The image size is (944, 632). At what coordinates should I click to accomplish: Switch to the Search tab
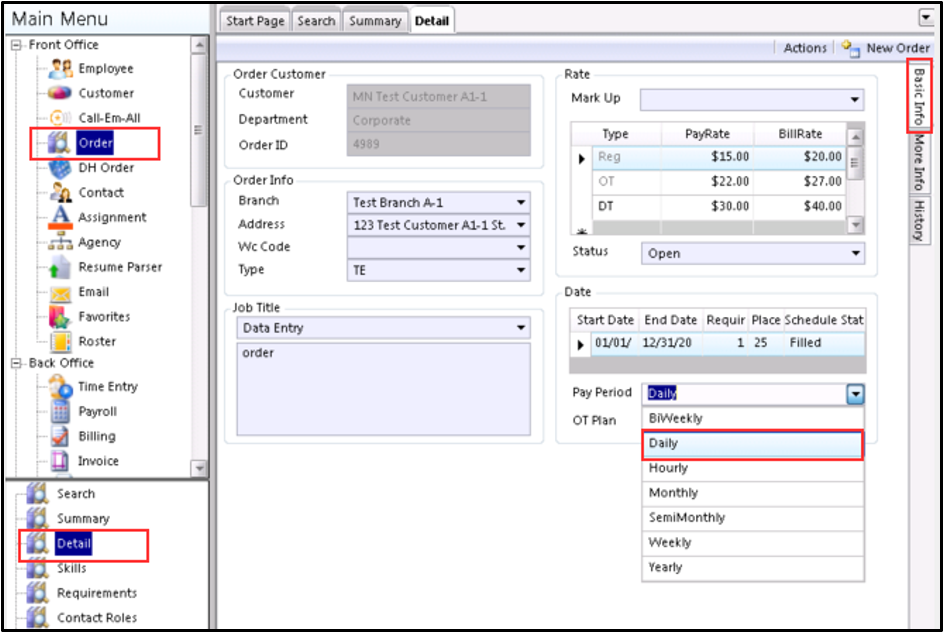point(316,21)
